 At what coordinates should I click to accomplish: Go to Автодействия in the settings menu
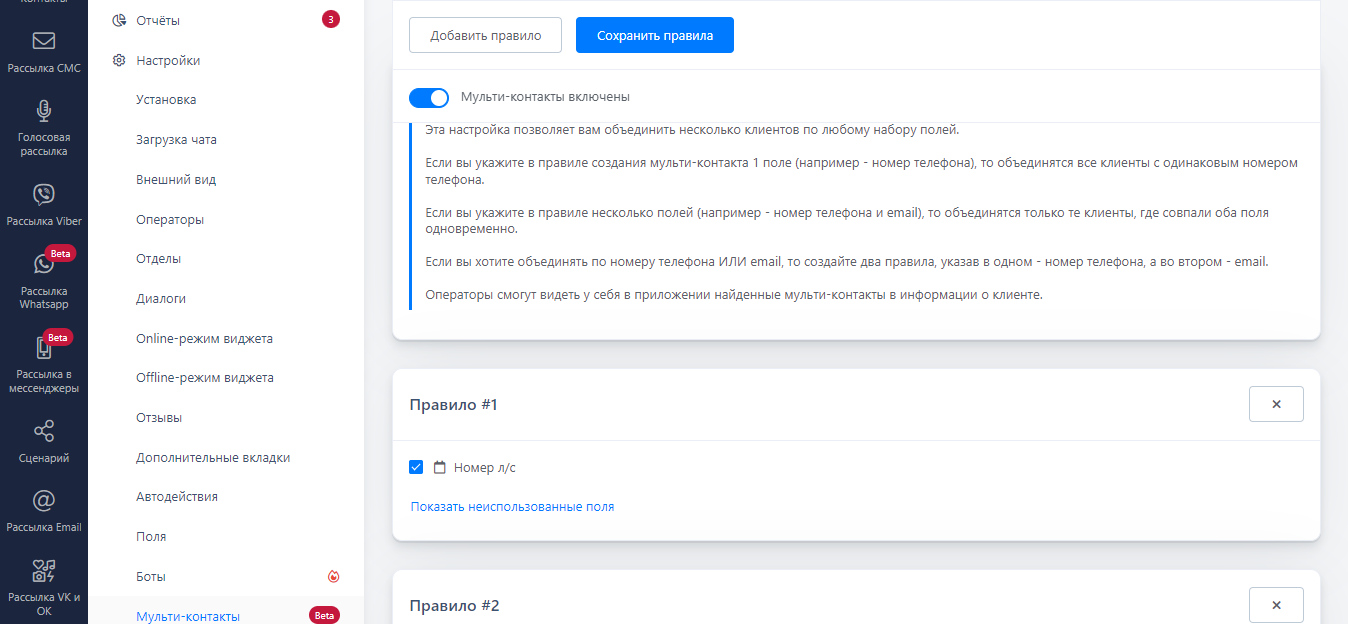(x=177, y=497)
